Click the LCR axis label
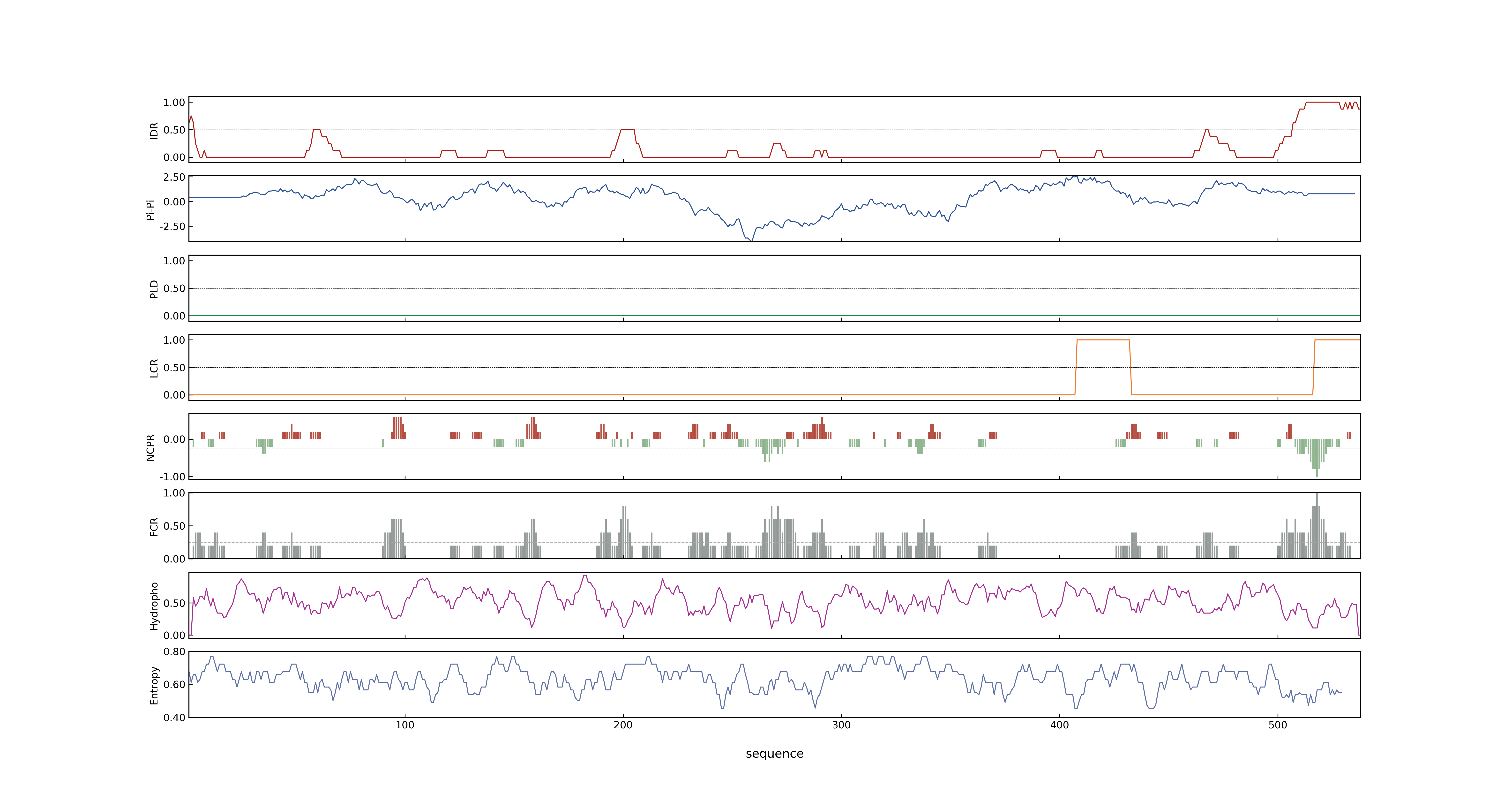 (x=154, y=368)
